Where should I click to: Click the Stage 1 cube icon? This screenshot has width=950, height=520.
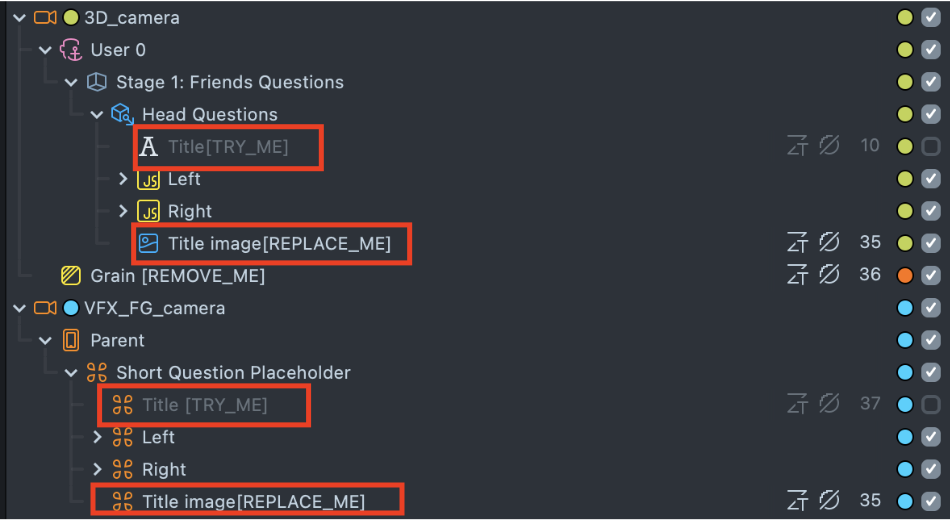pos(97,82)
